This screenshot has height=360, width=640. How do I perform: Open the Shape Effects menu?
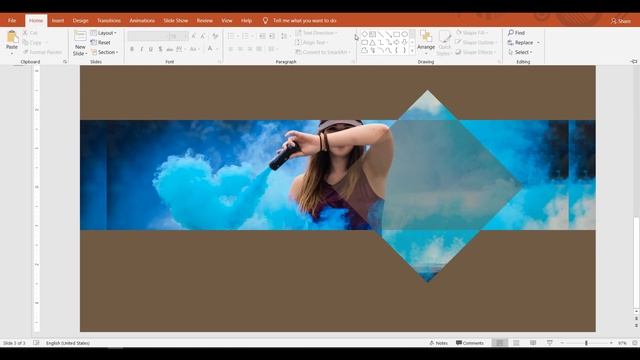(476, 52)
